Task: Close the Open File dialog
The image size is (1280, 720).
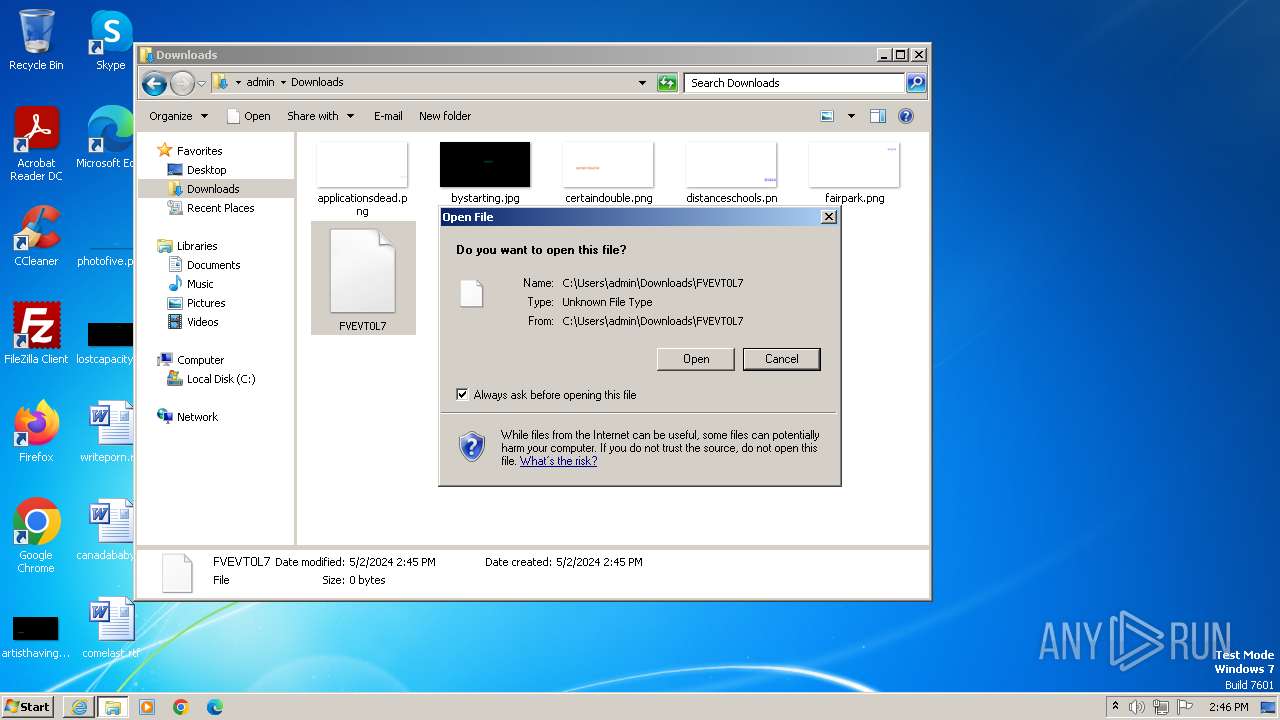Action: click(x=828, y=217)
